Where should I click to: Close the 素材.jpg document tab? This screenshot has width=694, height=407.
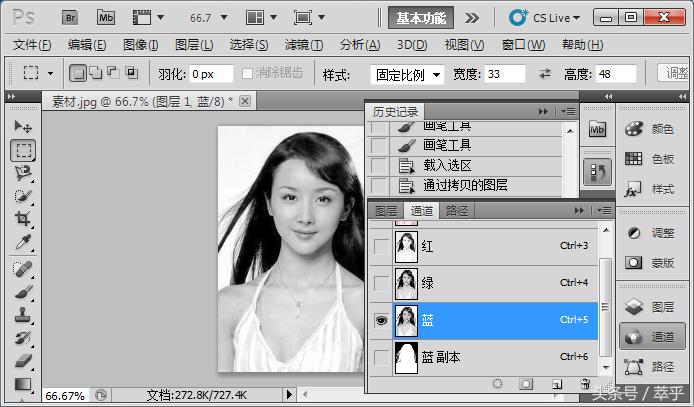pyautogui.click(x=244, y=101)
